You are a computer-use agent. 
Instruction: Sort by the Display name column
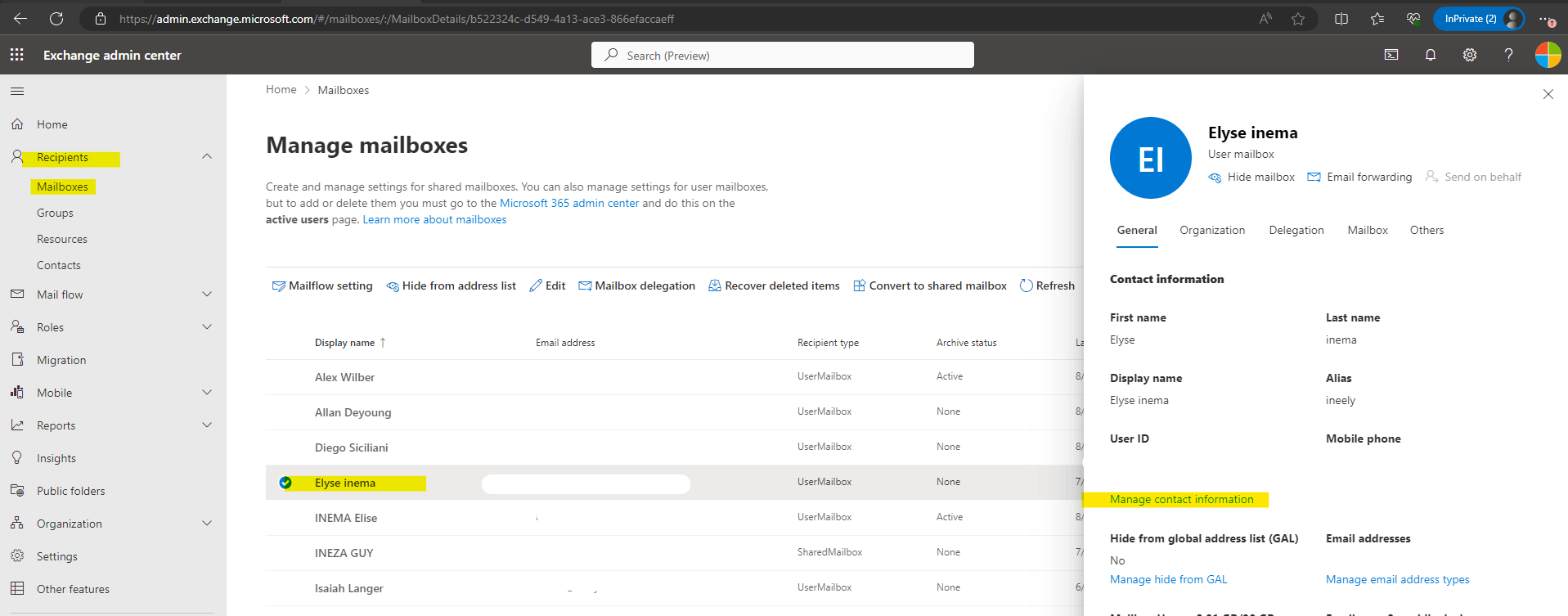coord(350,343)
